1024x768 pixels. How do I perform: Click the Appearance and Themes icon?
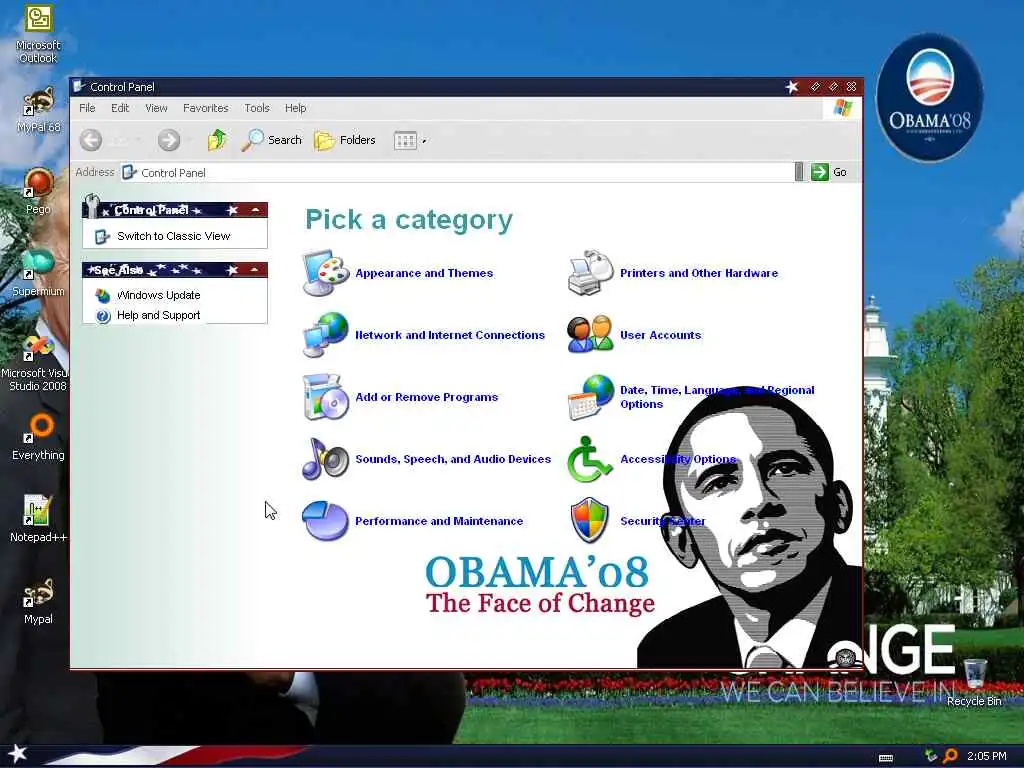tap(326, 273)
